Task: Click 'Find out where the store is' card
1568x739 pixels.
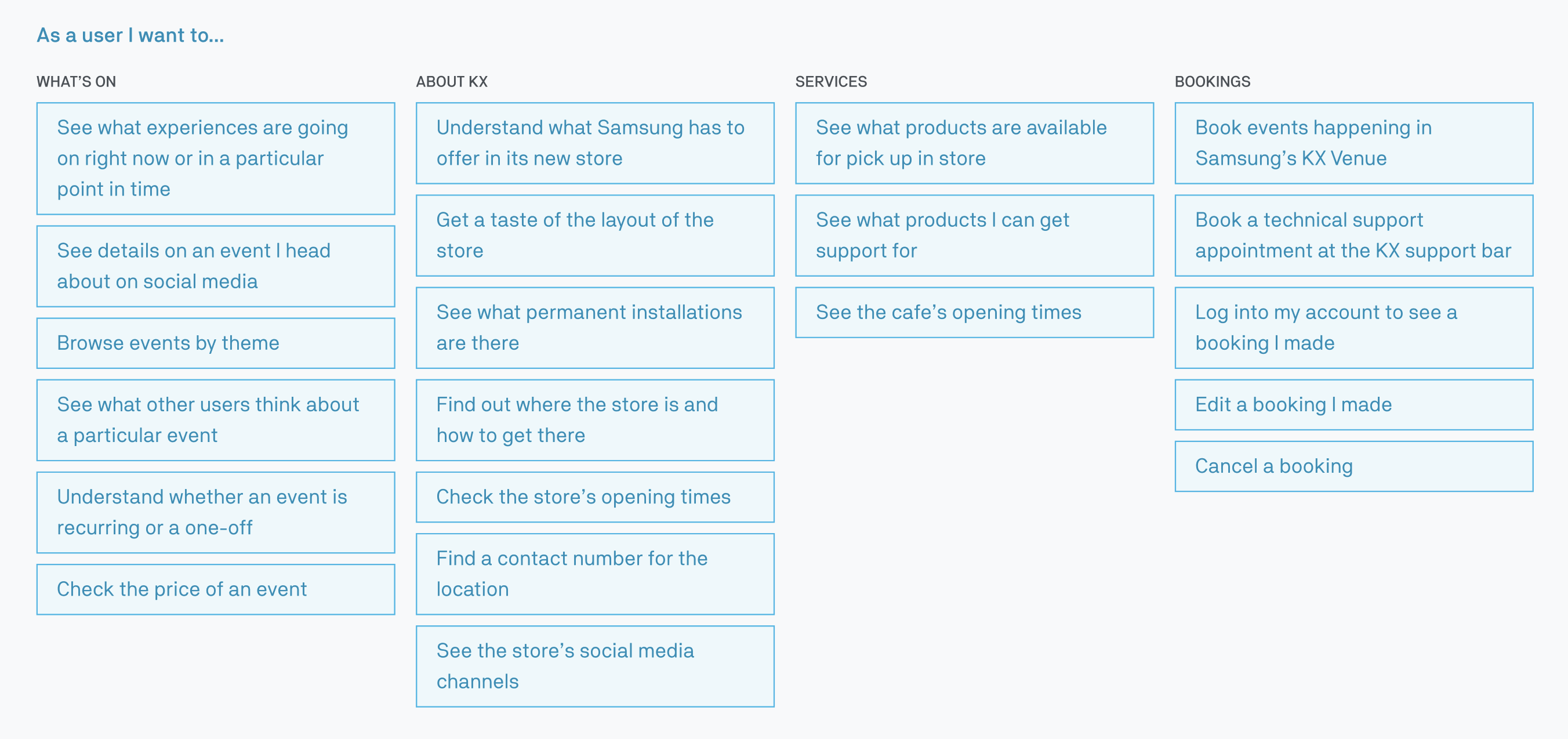Action: (595, 420)
